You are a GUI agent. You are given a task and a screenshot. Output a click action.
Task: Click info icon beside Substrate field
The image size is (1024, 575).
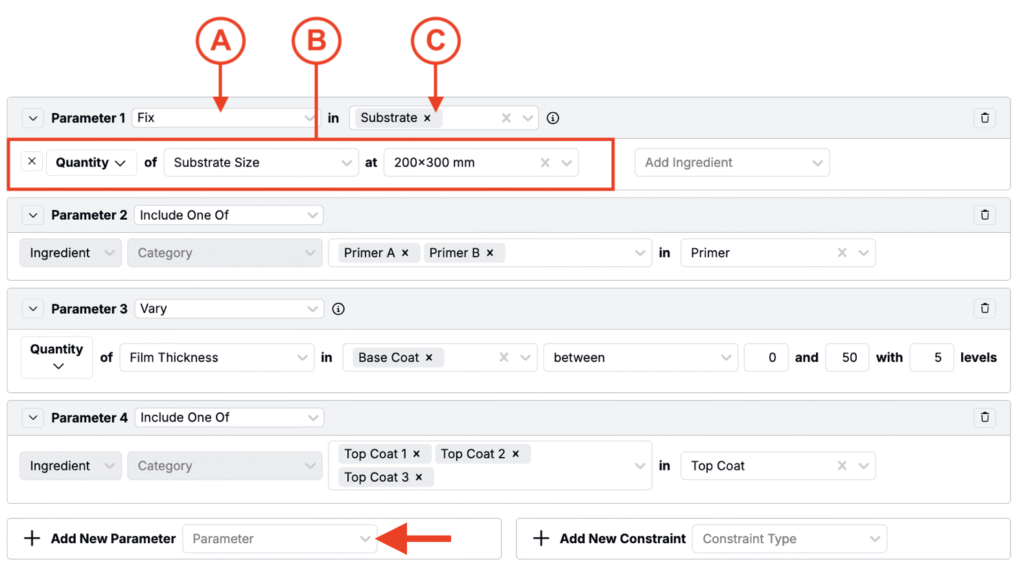coord(553,118)
